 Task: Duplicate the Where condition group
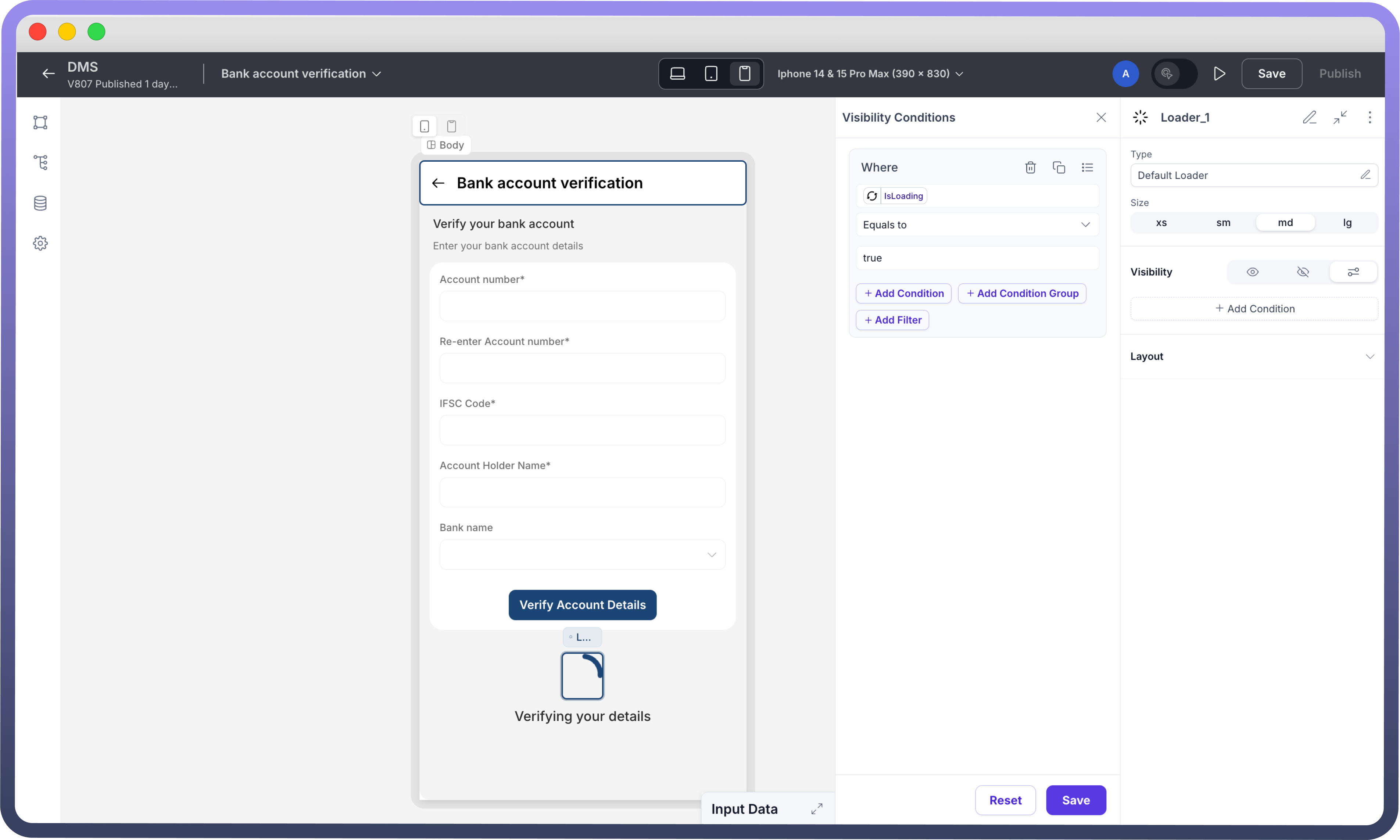[x=1059, y=168]
